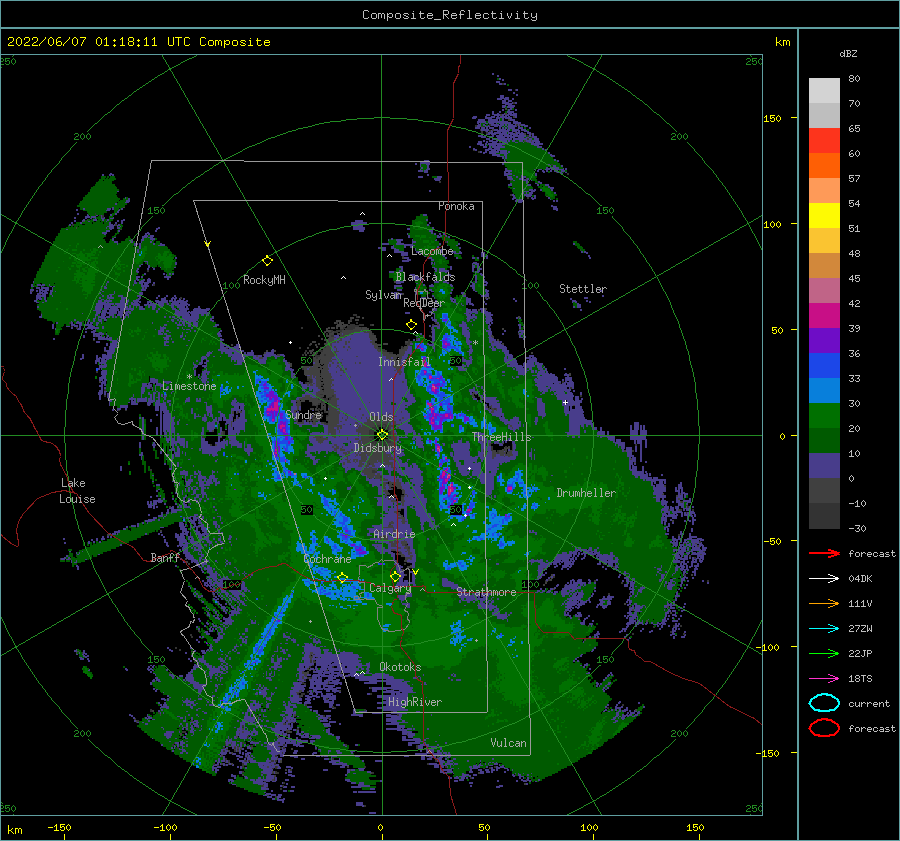Viewport: 900px width, 841px height.
Task: Click the Limestone map label
Action: tap(189, 386)
